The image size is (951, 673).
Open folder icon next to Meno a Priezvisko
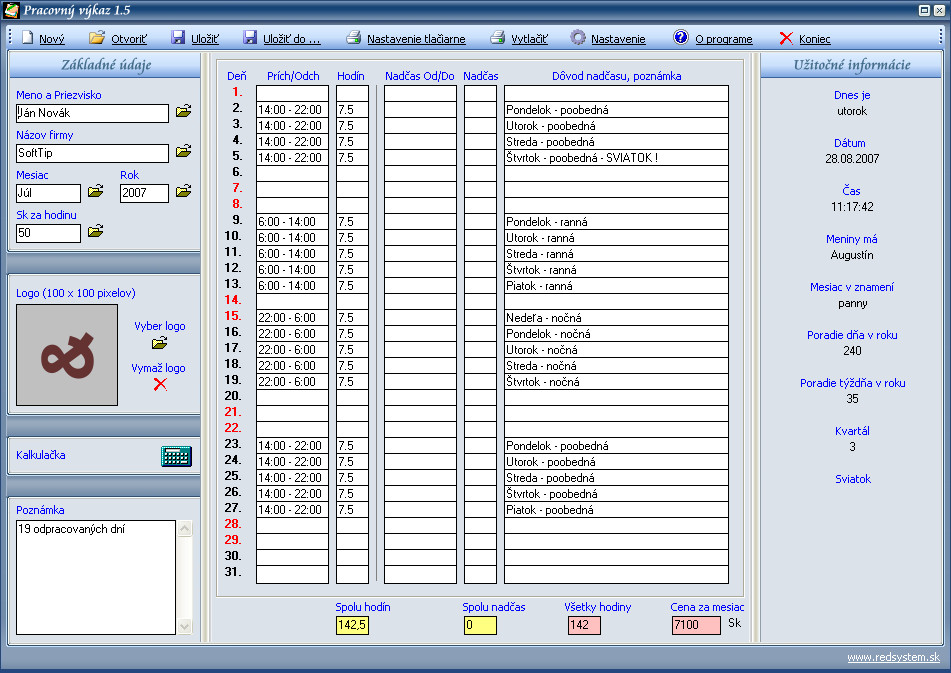tap(183, 111)
